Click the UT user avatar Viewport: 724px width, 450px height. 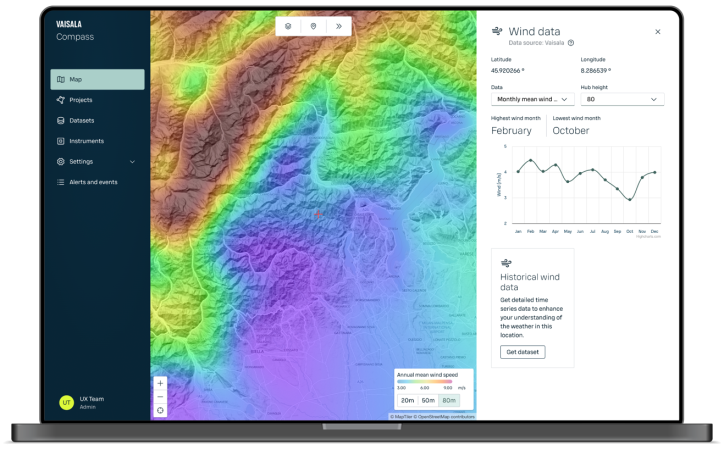point(66,402)
